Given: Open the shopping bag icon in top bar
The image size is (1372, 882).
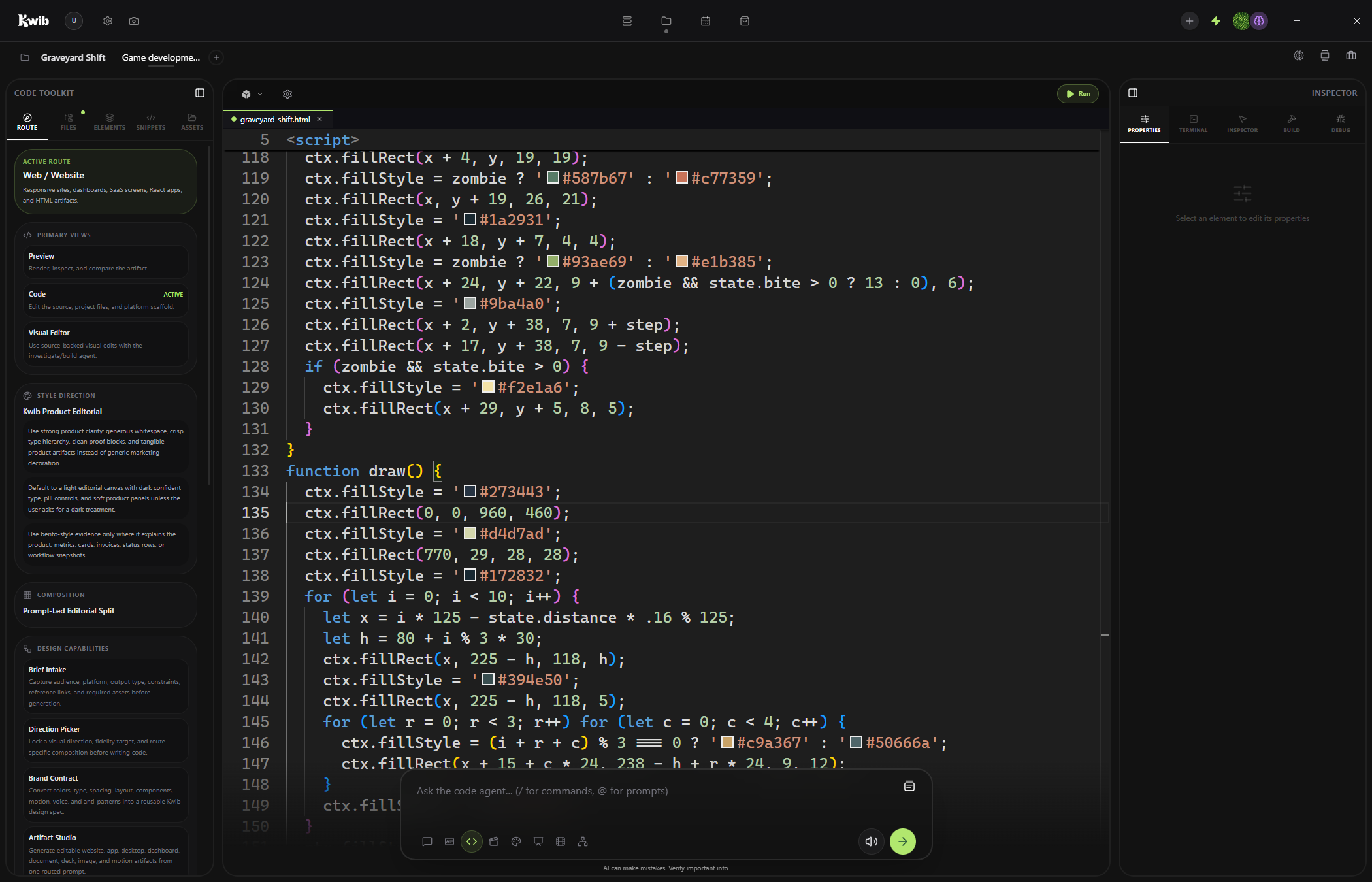Looking at the screenshot, I should (x=745, y=21).
